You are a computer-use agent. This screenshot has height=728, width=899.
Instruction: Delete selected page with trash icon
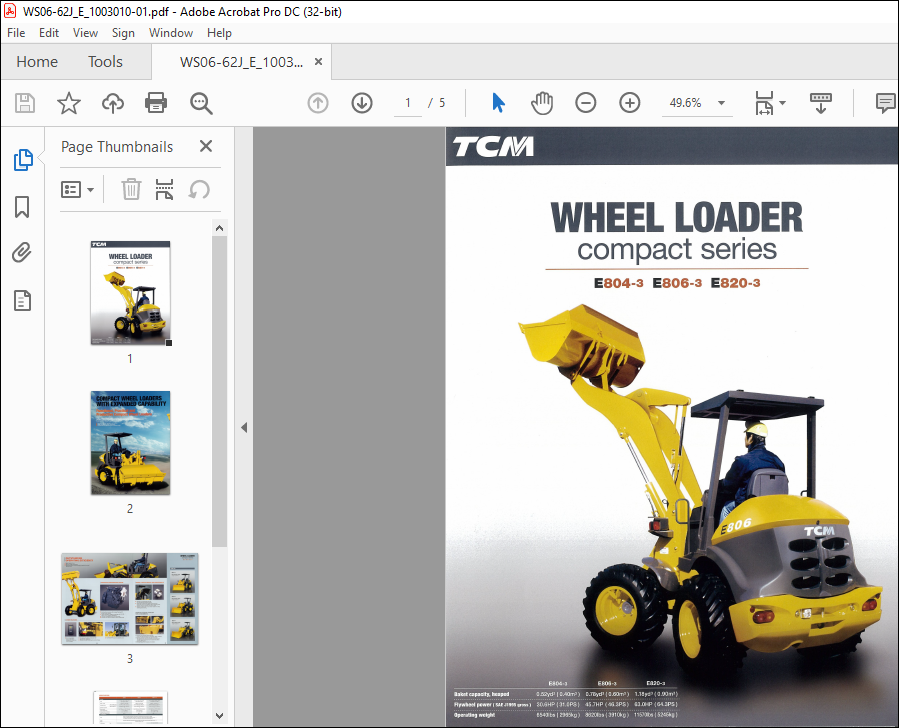(x=131, y=189)
